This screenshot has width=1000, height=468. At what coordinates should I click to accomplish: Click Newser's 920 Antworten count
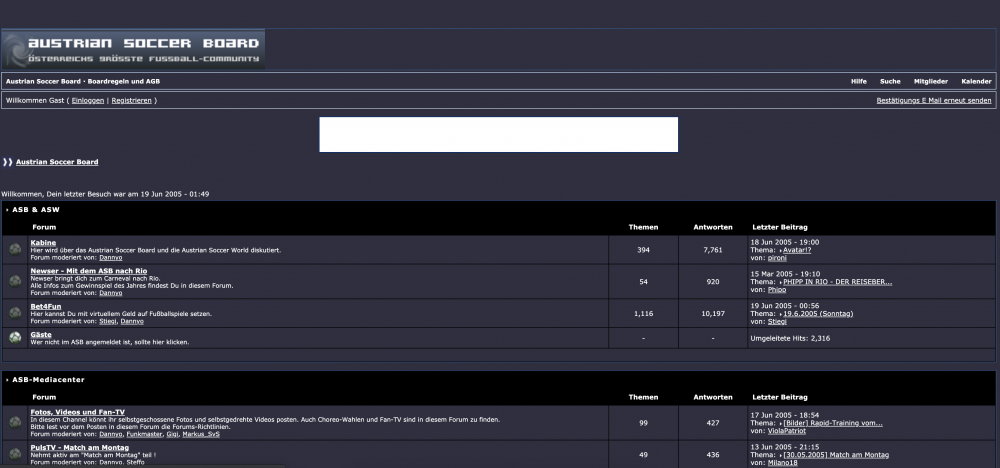713,282
